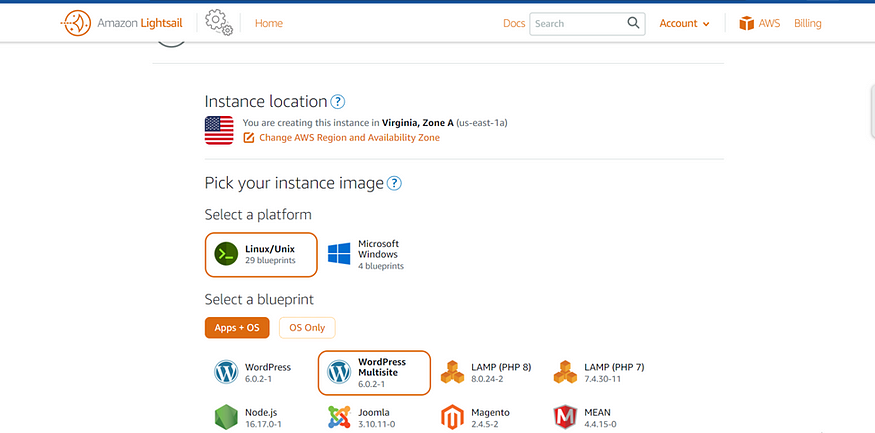Viewport: 875px width, 433px height.
Task: Click the MEAN shield icon
Action: coord(565,417)
